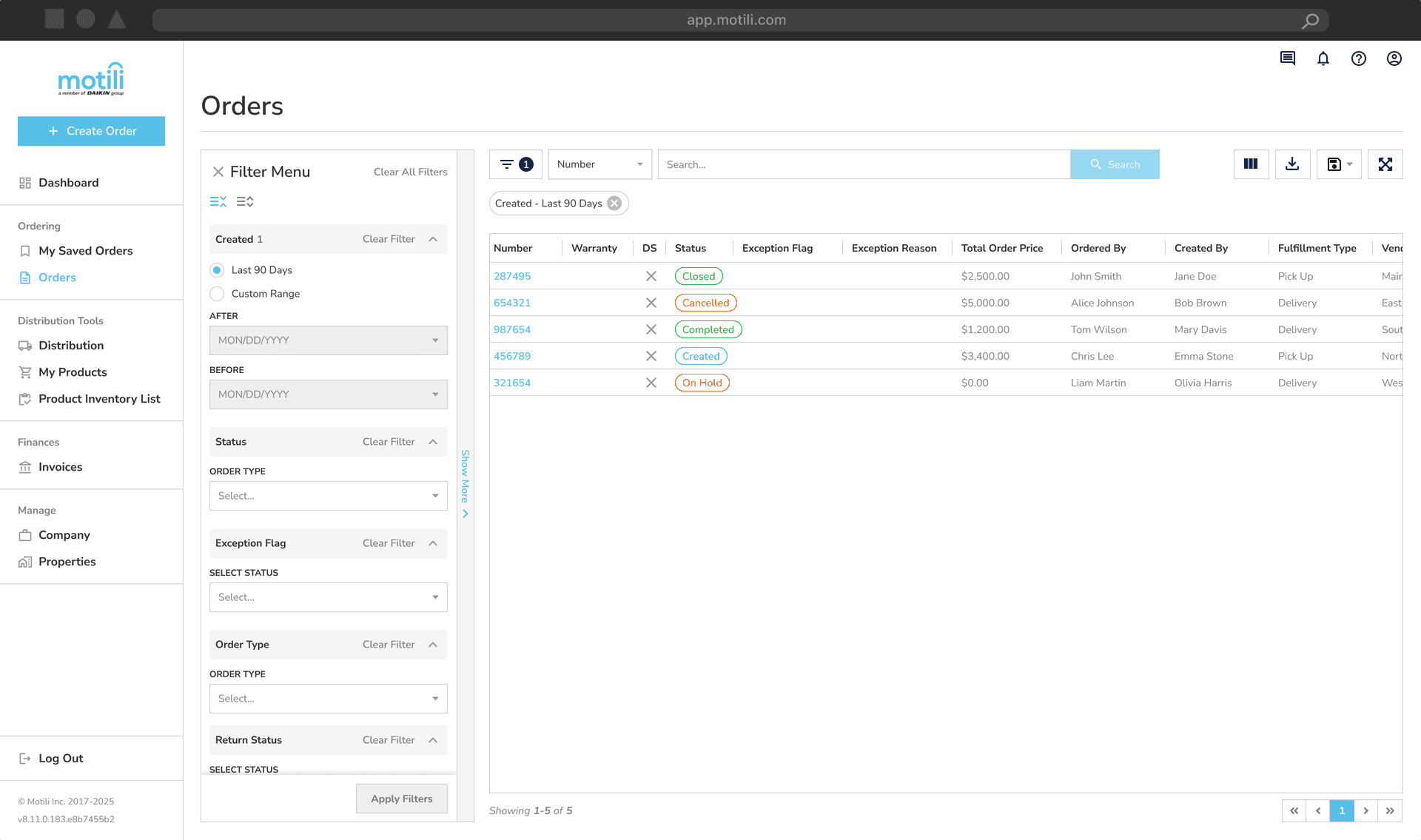
Task: Select the Last 90 Days radio option
Action: click(217, 270)
